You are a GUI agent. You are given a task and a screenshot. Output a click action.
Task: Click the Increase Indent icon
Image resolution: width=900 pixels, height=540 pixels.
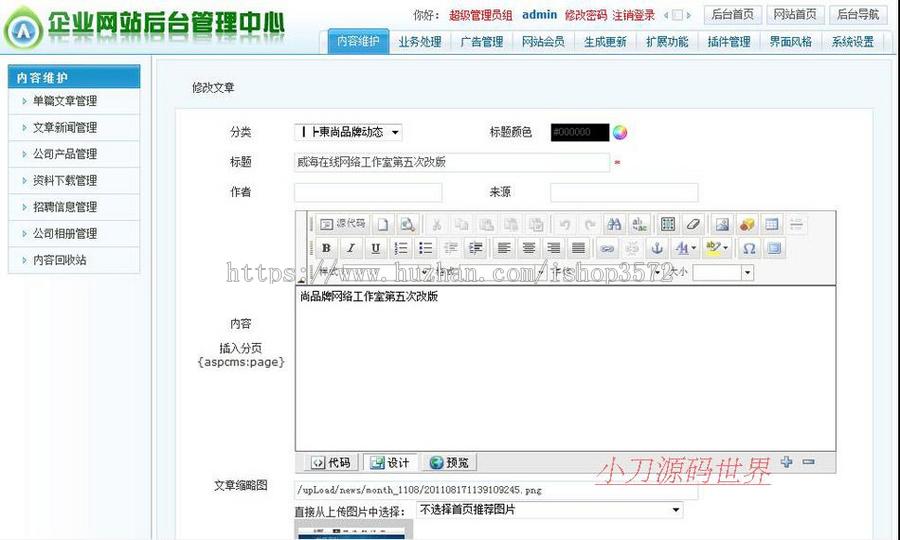click(x=475, y=248)
